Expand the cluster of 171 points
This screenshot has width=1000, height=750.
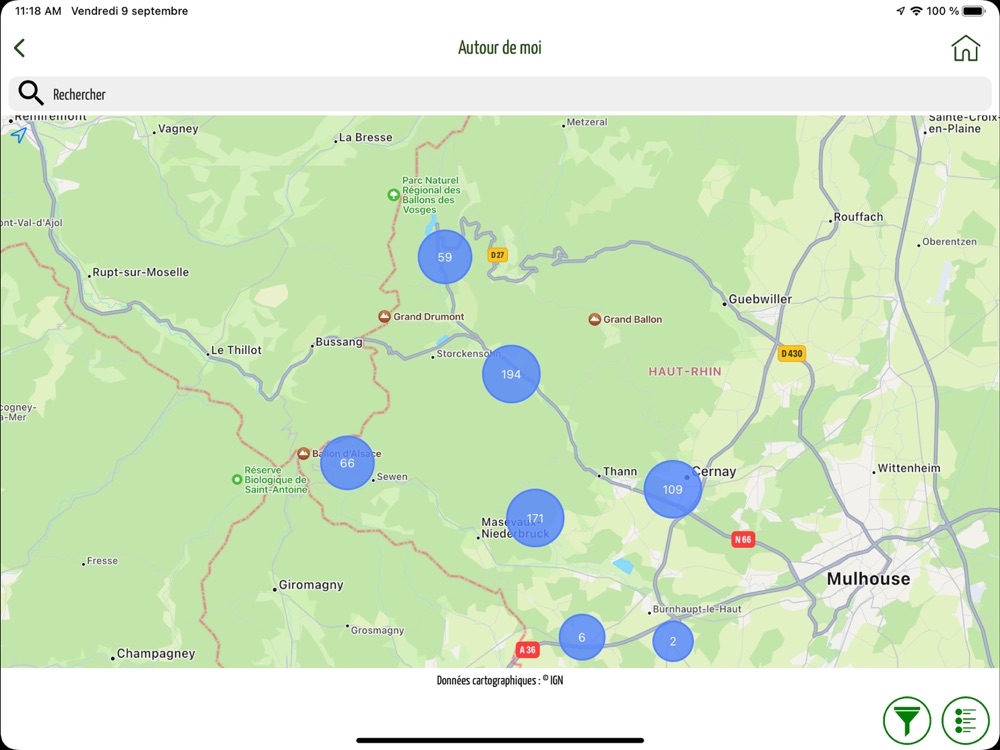point(535,518)
